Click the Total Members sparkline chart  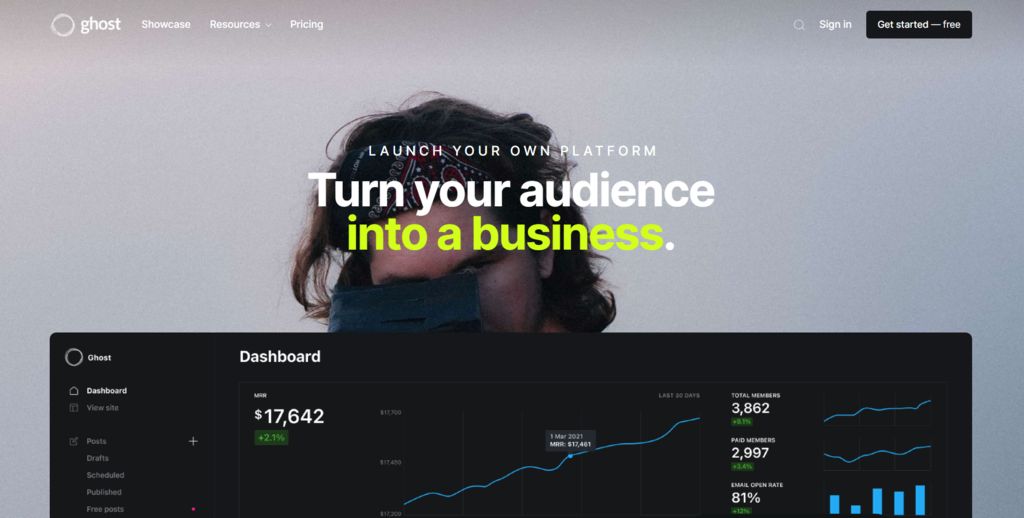click(x=877, y=410)
